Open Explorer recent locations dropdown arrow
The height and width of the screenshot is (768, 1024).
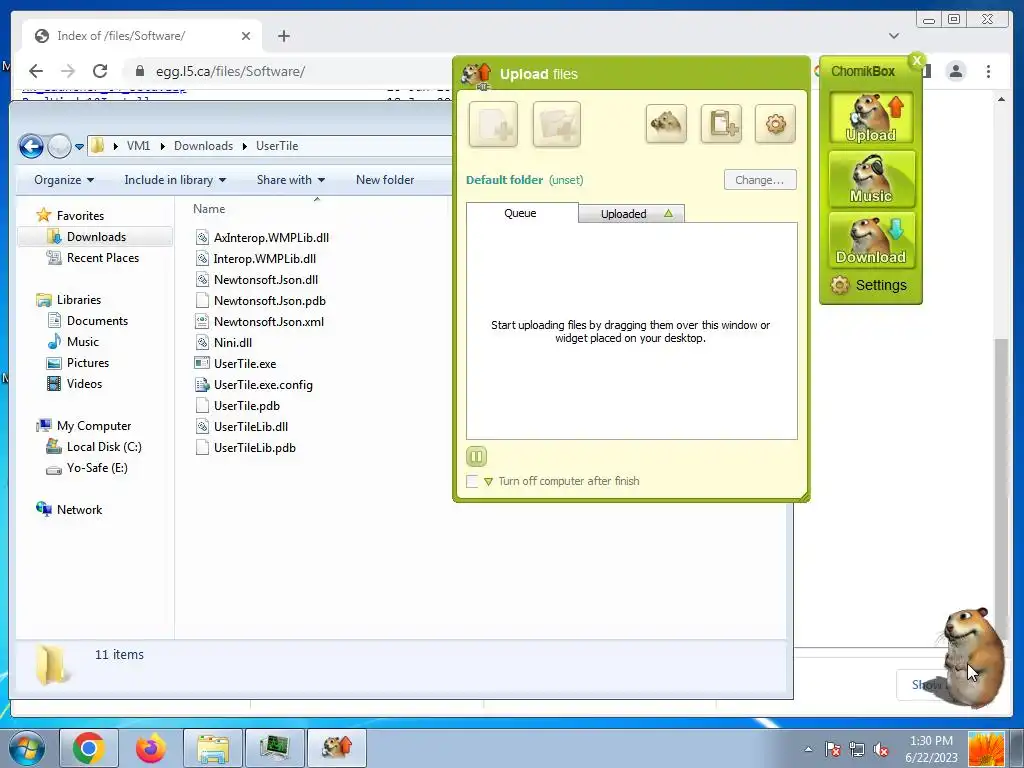click(79, 147)
